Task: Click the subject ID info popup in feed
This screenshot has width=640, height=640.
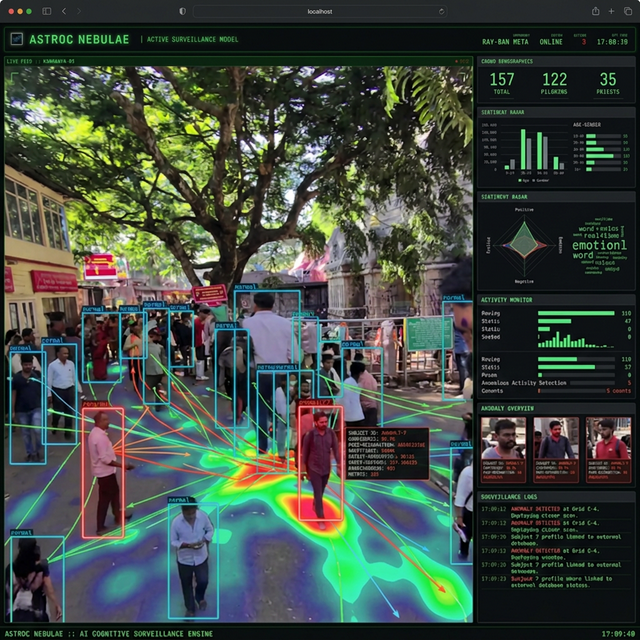Action: click(387, 453)
